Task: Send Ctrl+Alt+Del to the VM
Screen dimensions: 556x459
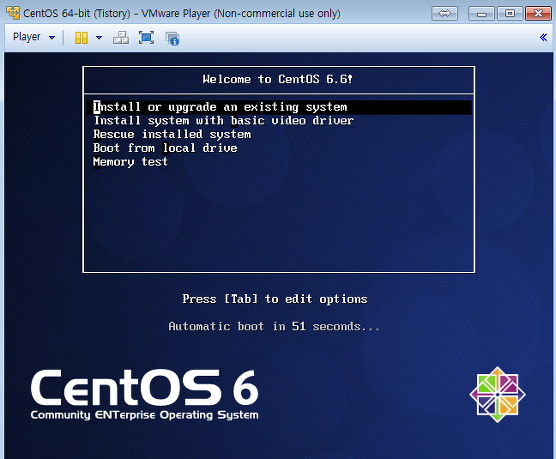Action: tap(121, 38)
